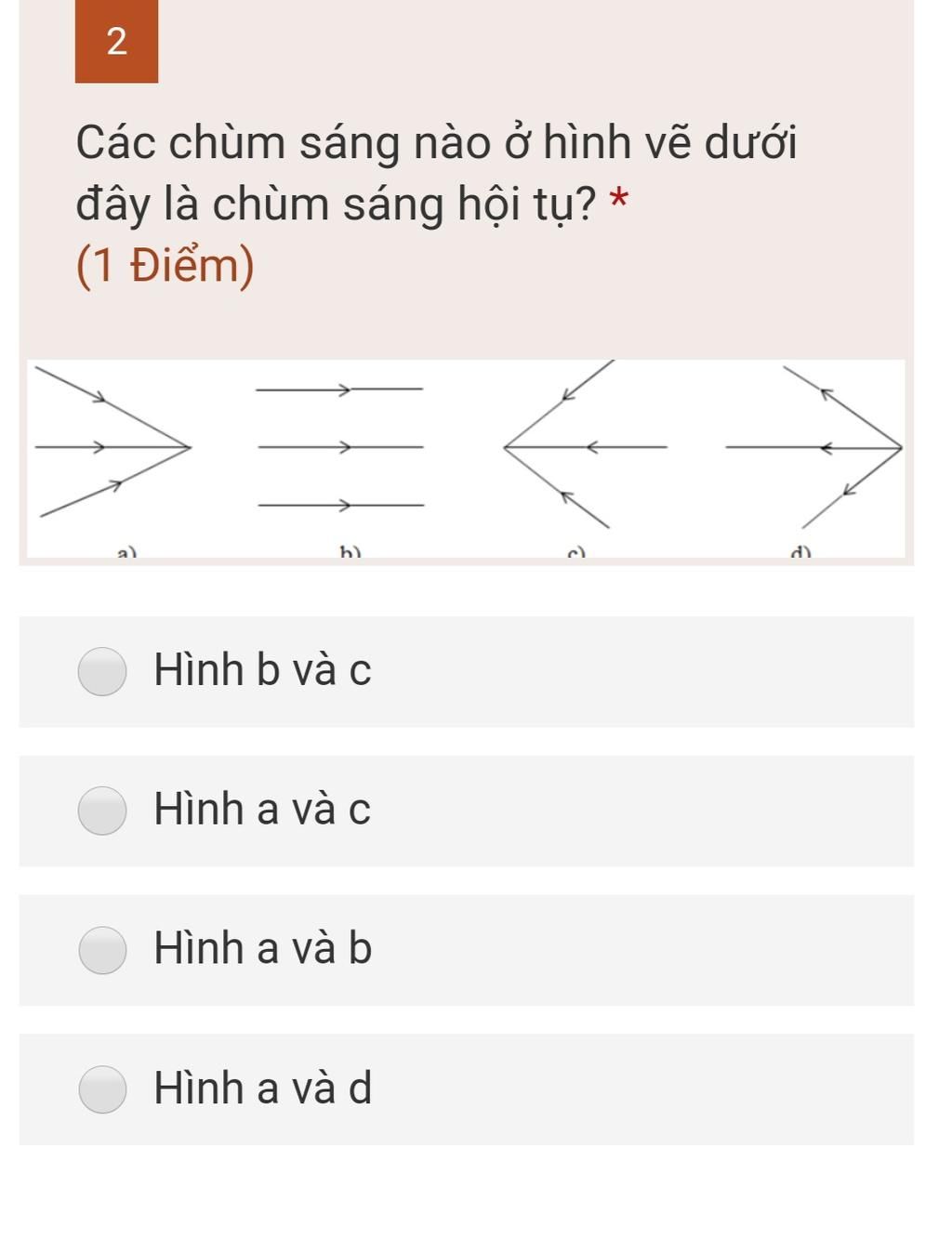Click the '(1 Điểm)' points label
Viewport: 952px width, 1240px height.
click(x=165, y=266)
